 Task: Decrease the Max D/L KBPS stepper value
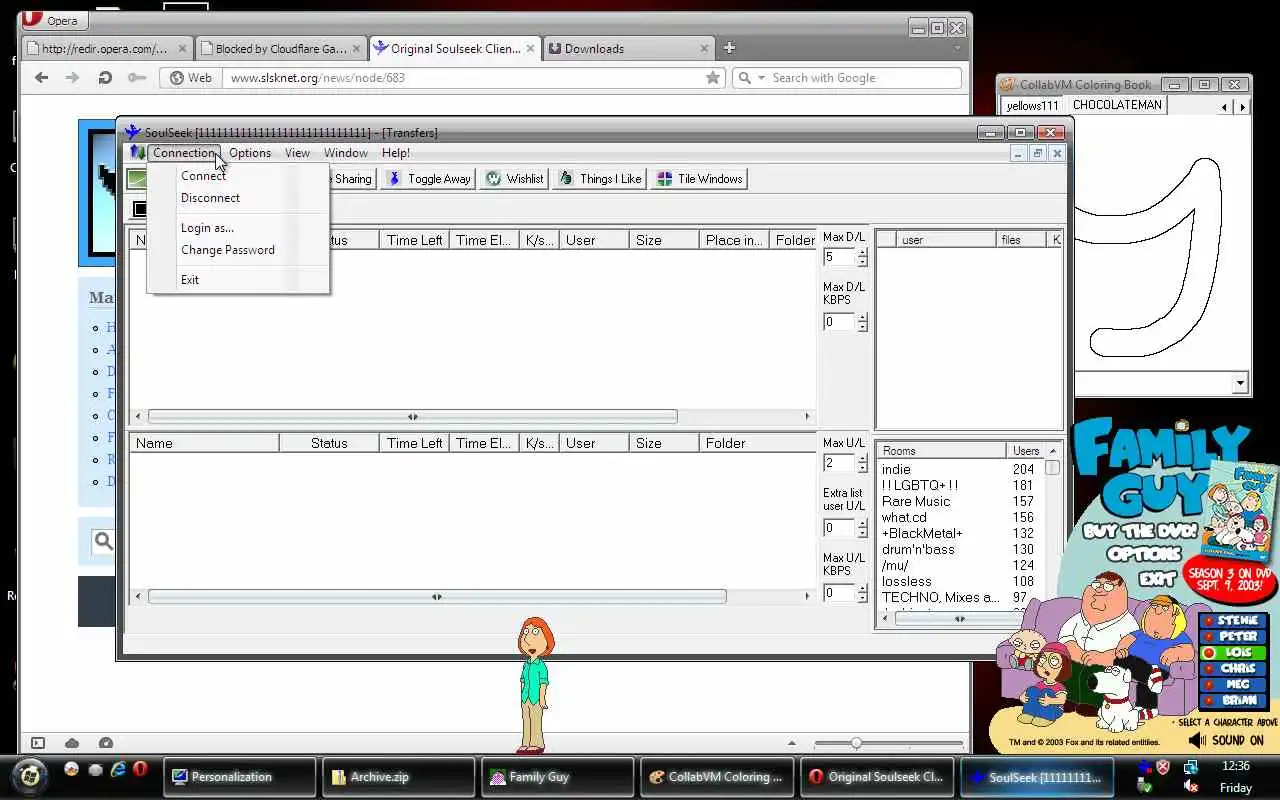click(x=862, y=326)
